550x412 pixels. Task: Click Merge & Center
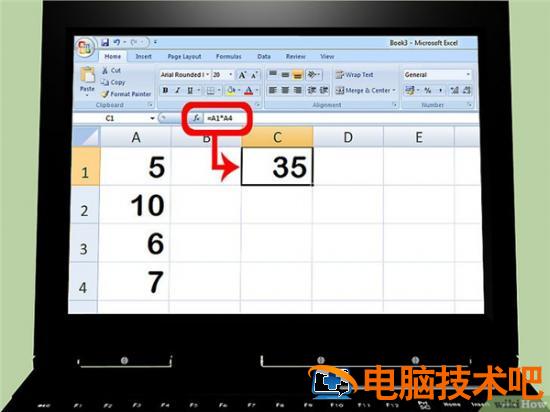[x=363, y=90]
